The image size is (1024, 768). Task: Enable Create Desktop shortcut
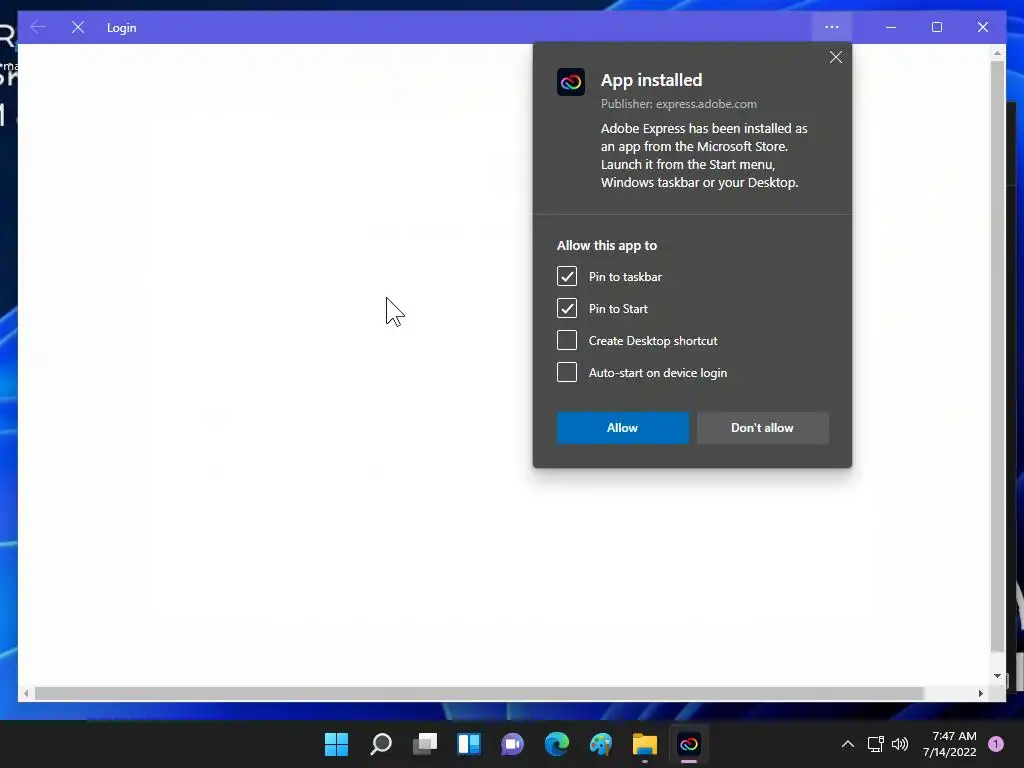coord(567,340)
